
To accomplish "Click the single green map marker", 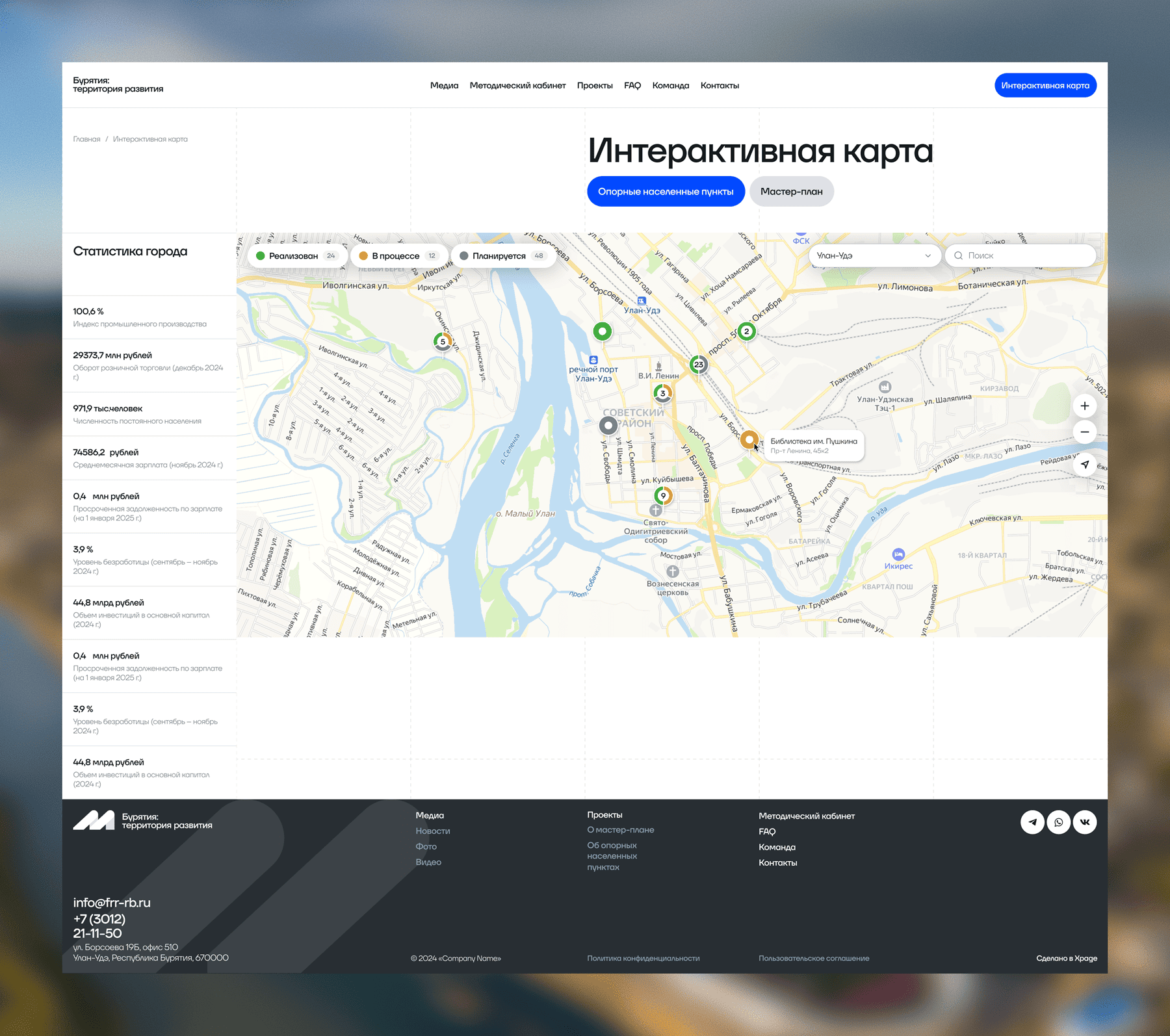I will click(603, 331).
